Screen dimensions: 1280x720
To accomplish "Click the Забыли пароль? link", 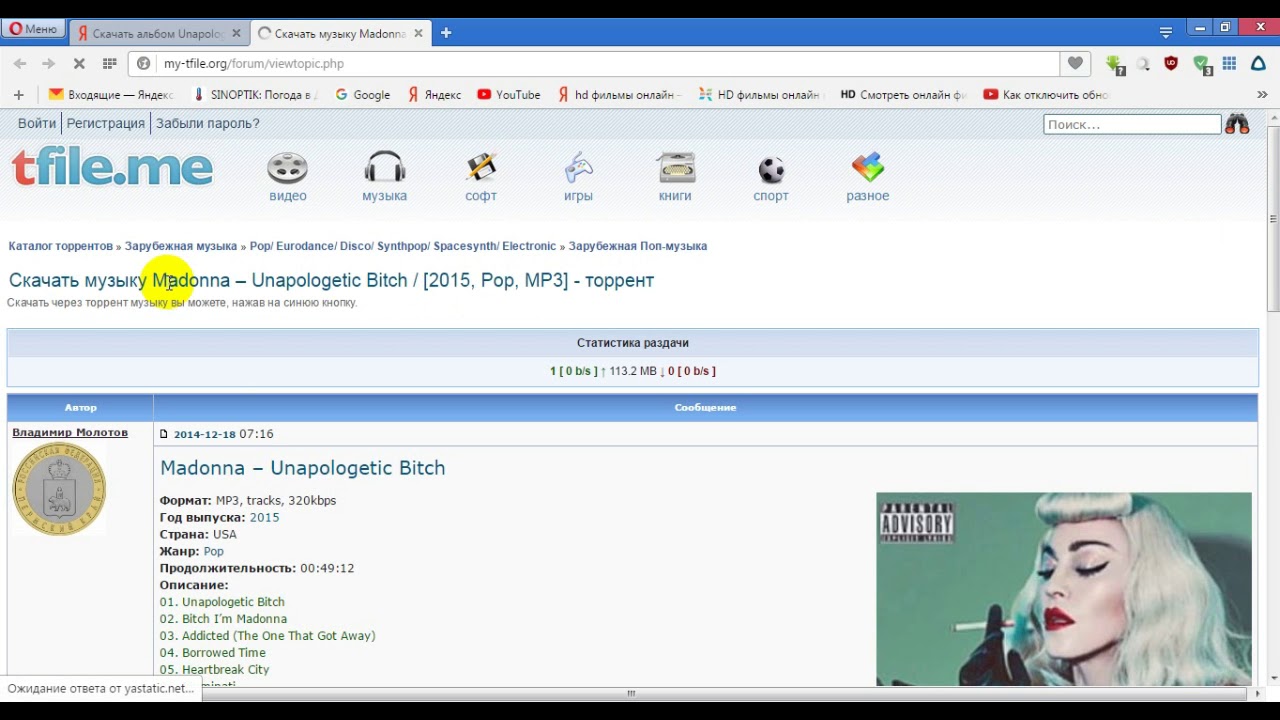I will click(x=207, y=123).
